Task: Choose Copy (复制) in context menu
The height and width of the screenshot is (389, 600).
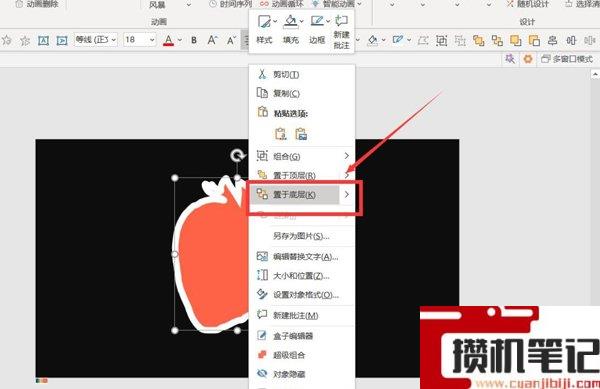Action: click(x=302, y=93)
